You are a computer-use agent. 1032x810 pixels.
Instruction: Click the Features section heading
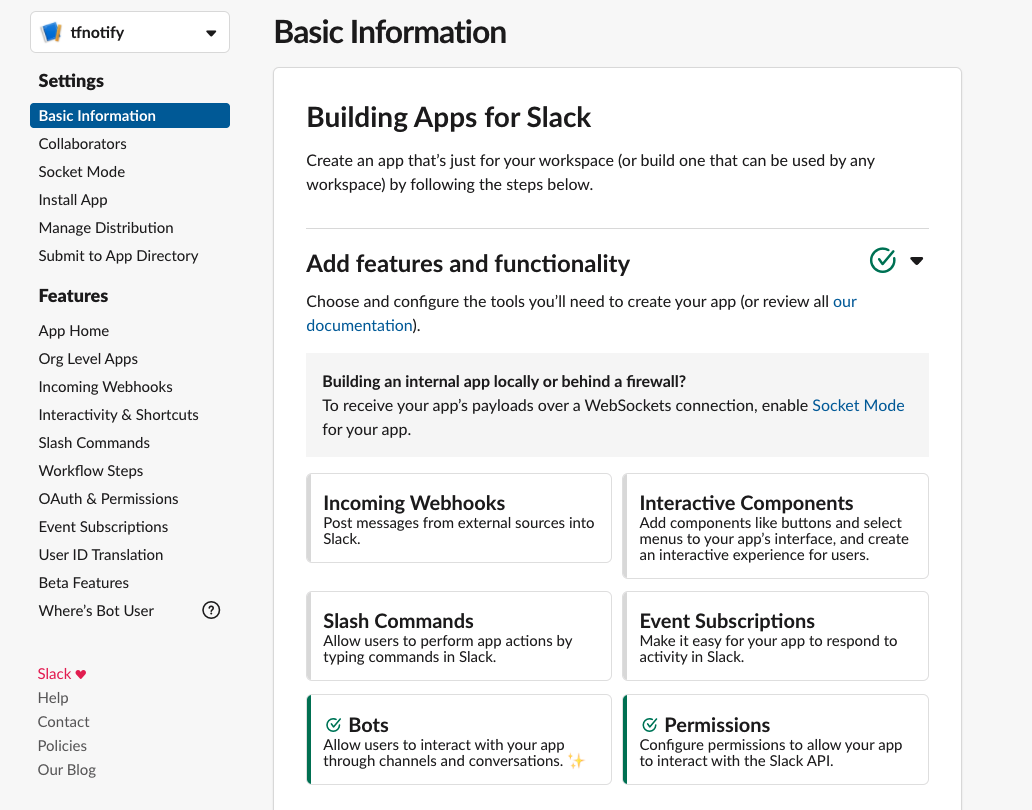tap(73, 296)
